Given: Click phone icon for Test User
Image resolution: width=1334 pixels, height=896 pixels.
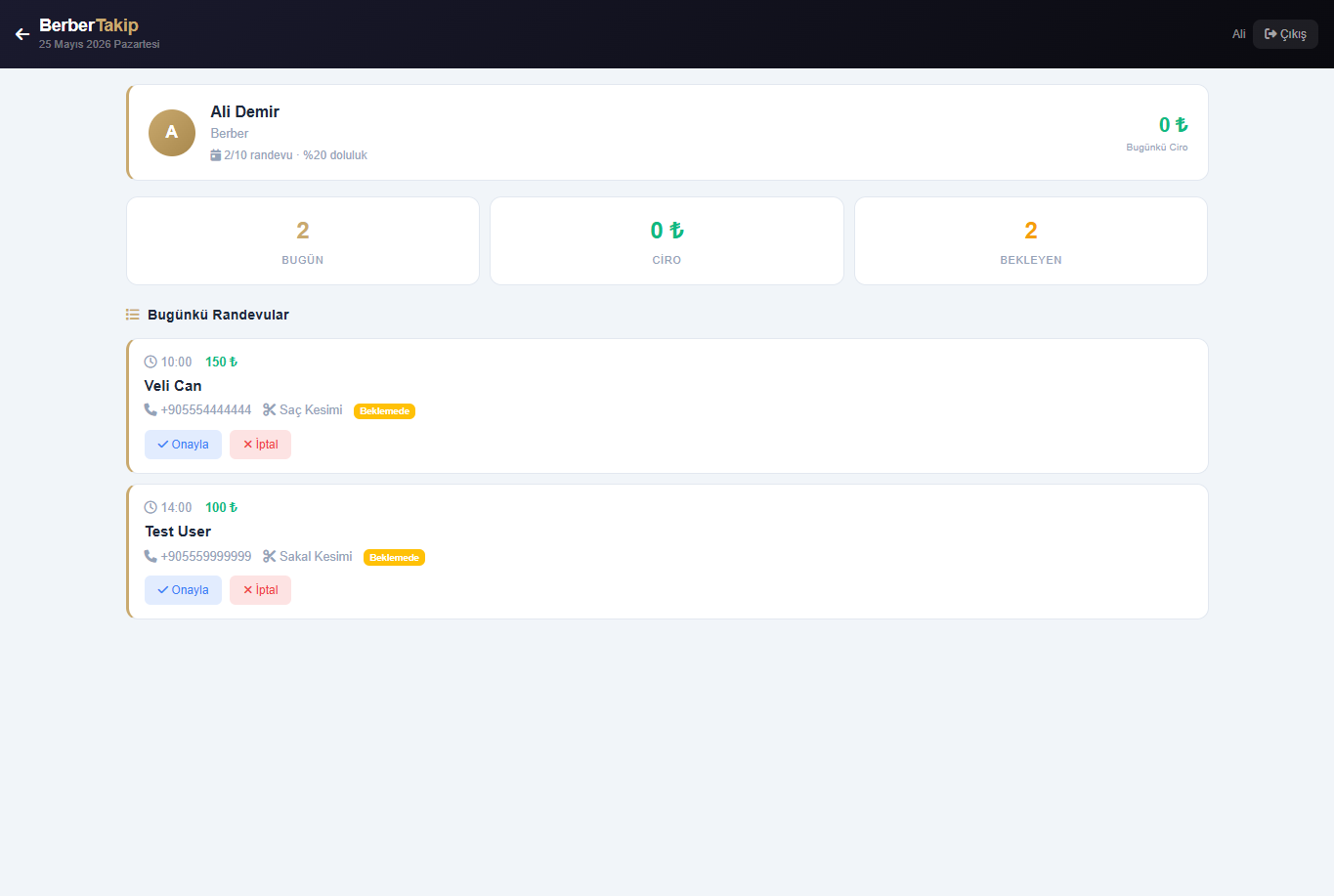Looking at the screenshot, I should pos(151,556).
